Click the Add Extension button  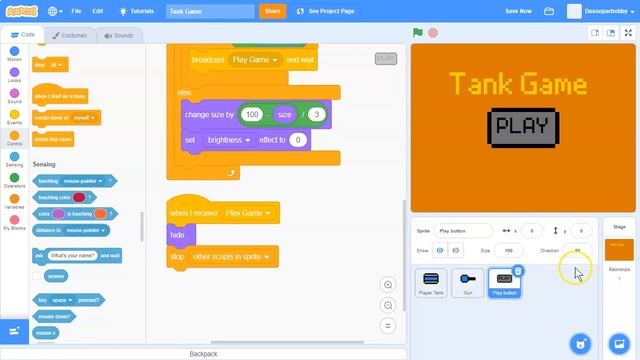pyautogui.click(x=14, y=331)
